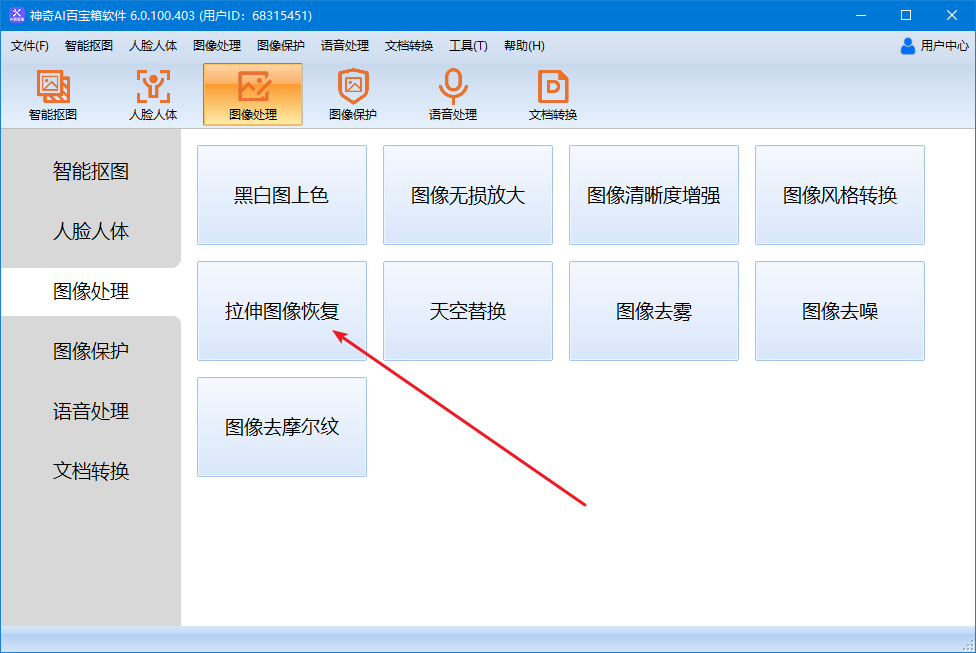Select the 图像处理 toolbar icon

(x=253, y=95)
